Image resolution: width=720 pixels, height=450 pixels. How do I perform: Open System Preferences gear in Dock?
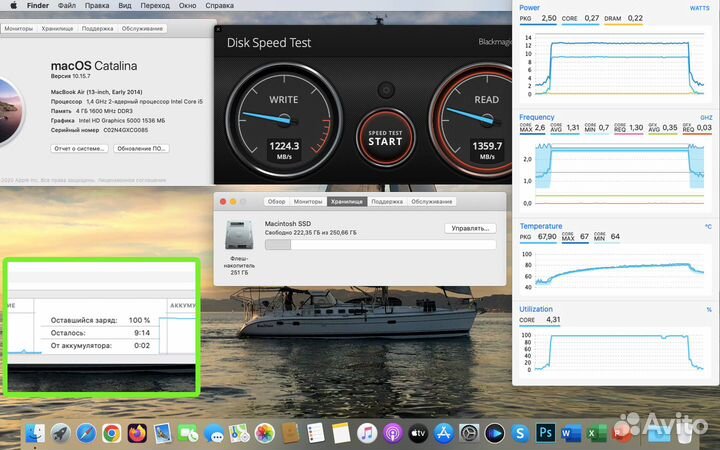tap(469, 433)
